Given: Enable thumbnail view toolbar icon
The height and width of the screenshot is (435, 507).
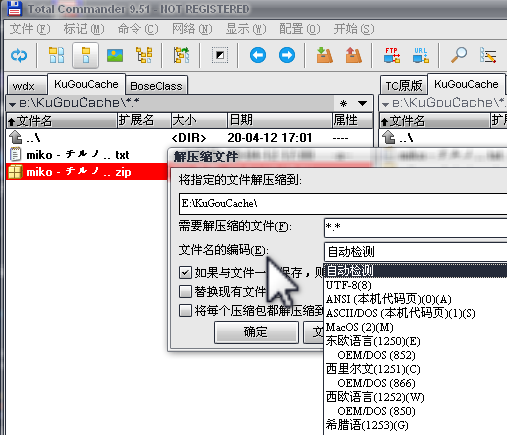Looking at the screenshot, I should click(x=115, y=55).
